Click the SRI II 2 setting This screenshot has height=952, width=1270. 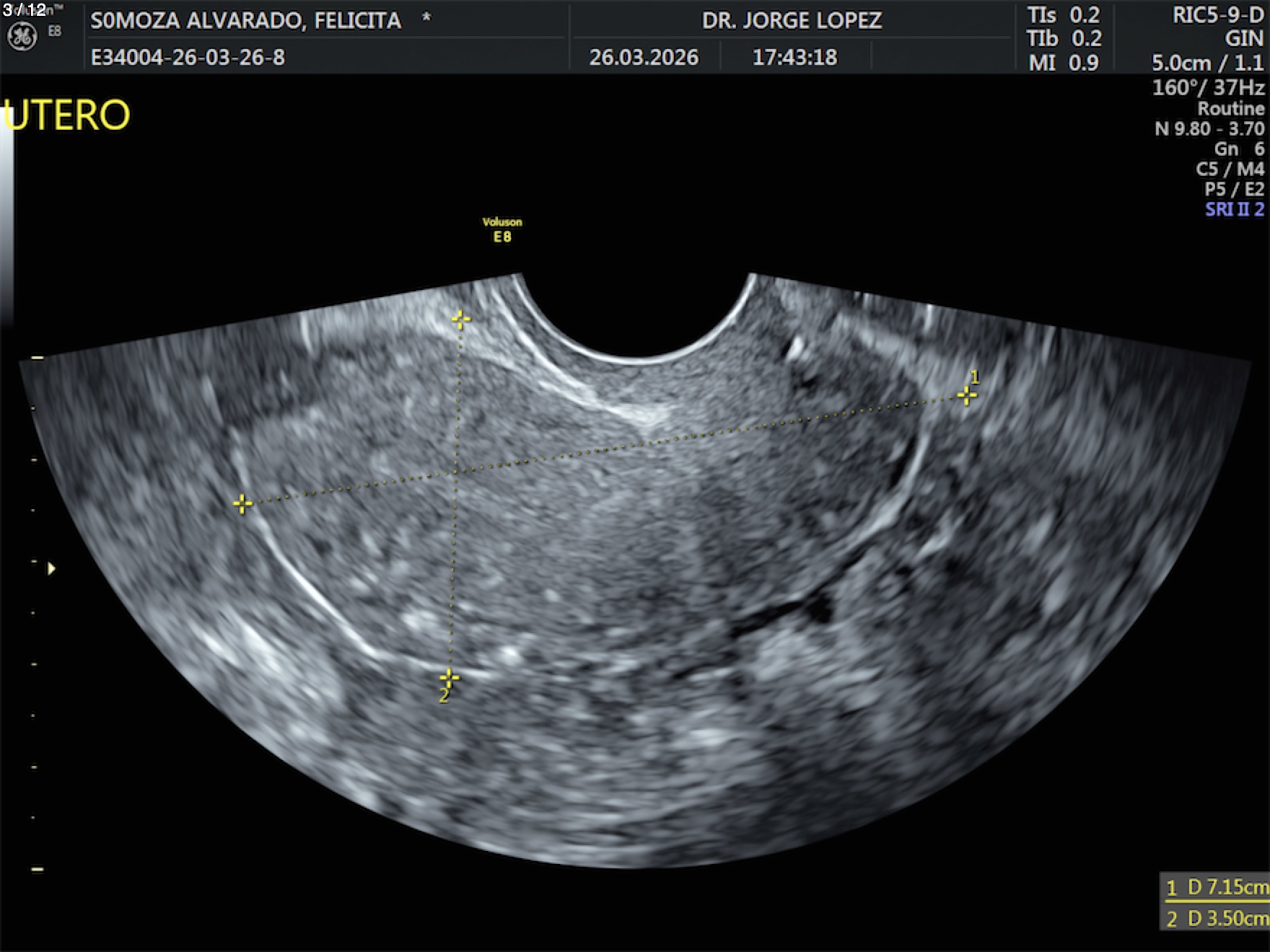coord(1234,209)
